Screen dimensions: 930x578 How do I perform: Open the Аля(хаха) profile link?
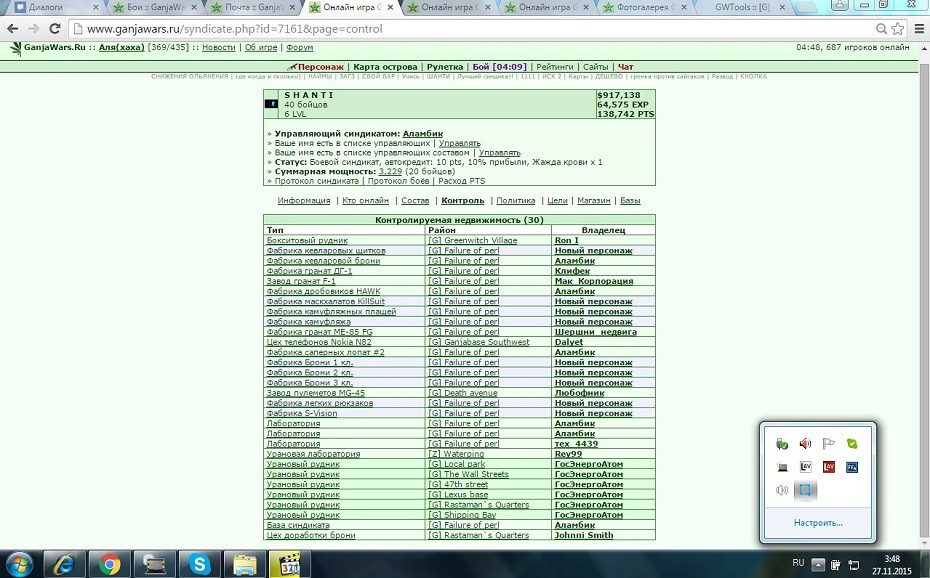pos(122,47)
